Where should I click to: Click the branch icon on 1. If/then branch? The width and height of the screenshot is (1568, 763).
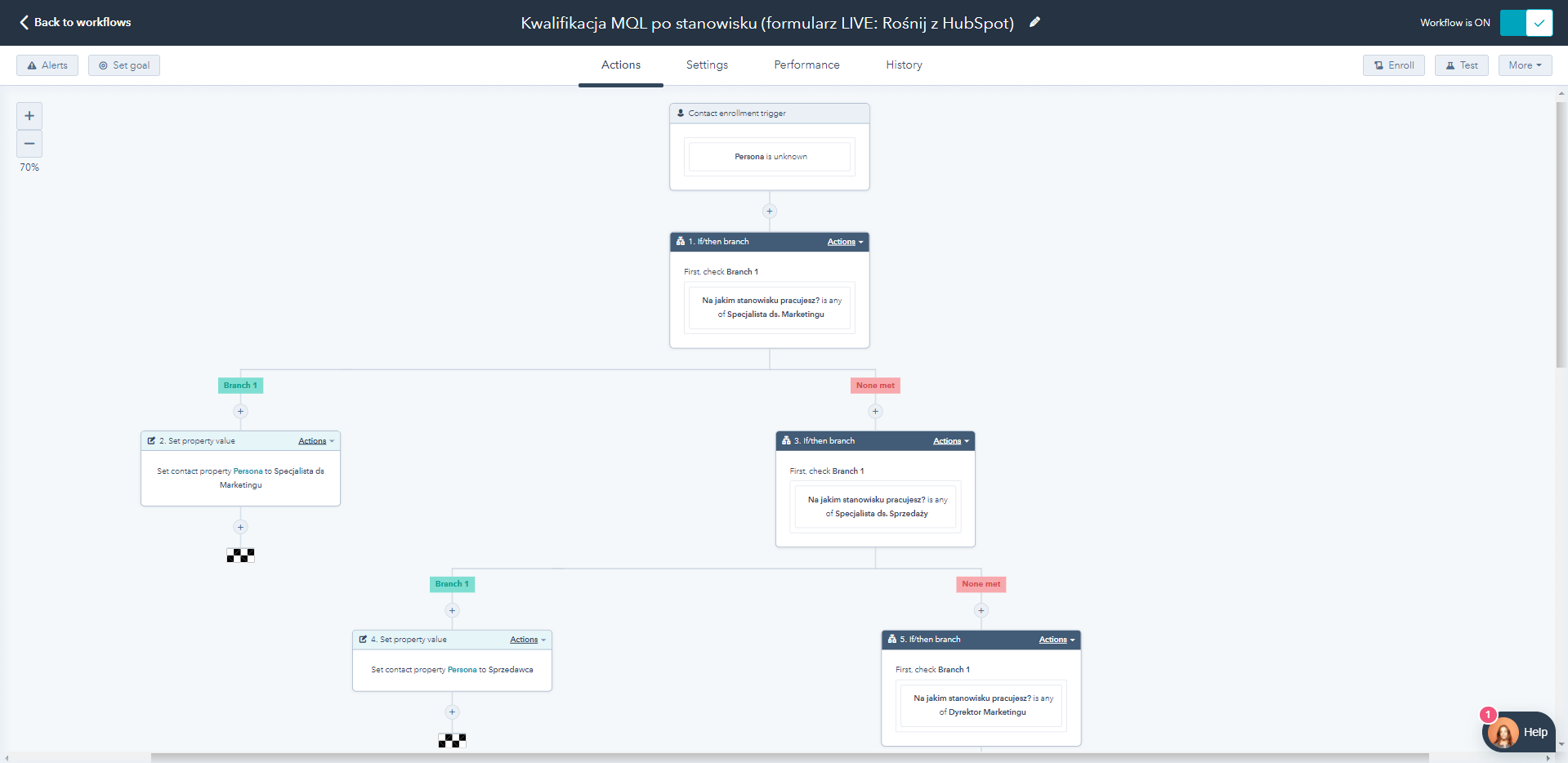(681, 242)
